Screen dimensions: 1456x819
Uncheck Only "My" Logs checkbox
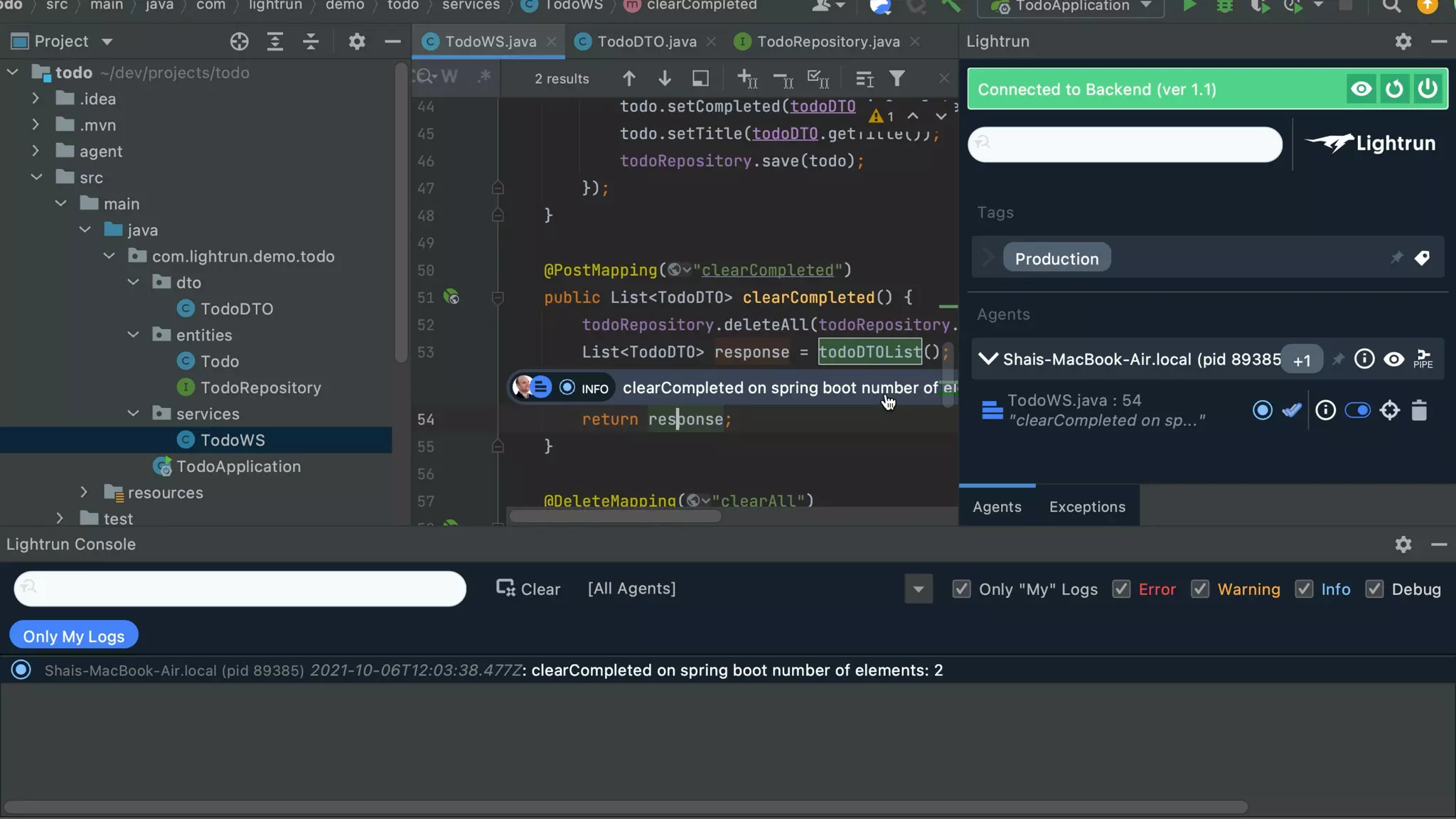(961, 589)
